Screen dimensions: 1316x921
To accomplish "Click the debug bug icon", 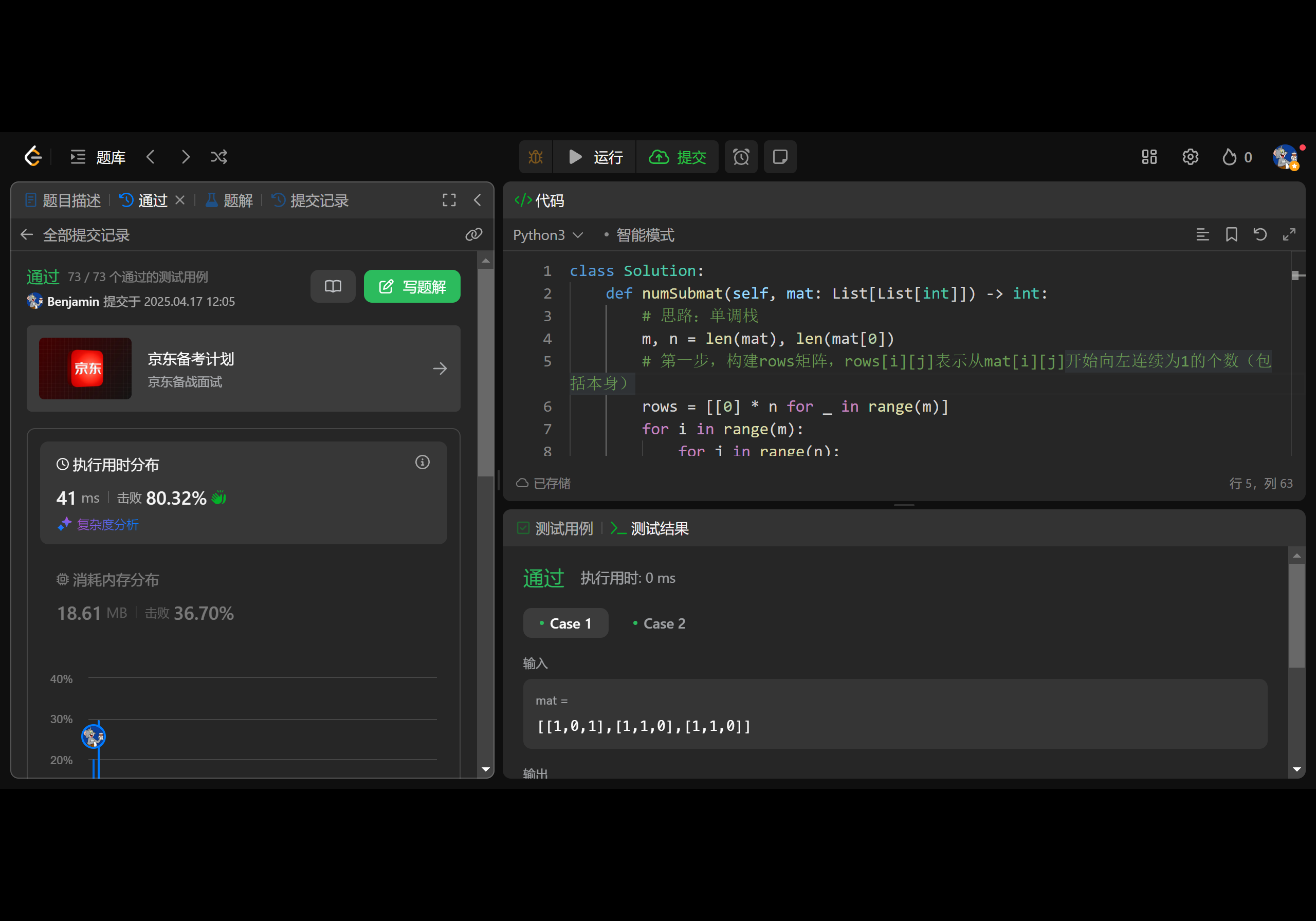I will point(535,157).
